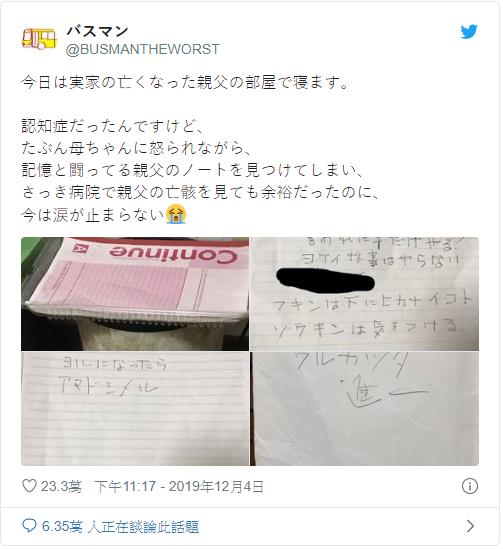Screen dimensions: 503x549
Task: View the 23.3萬 likes count
Action: (x=61, y=486)
